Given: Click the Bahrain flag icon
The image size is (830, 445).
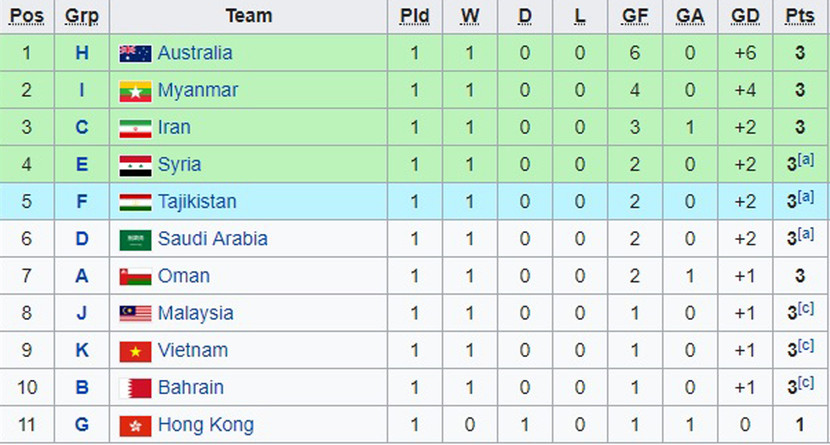Looking at the screenshot, I should pos(135,388).
